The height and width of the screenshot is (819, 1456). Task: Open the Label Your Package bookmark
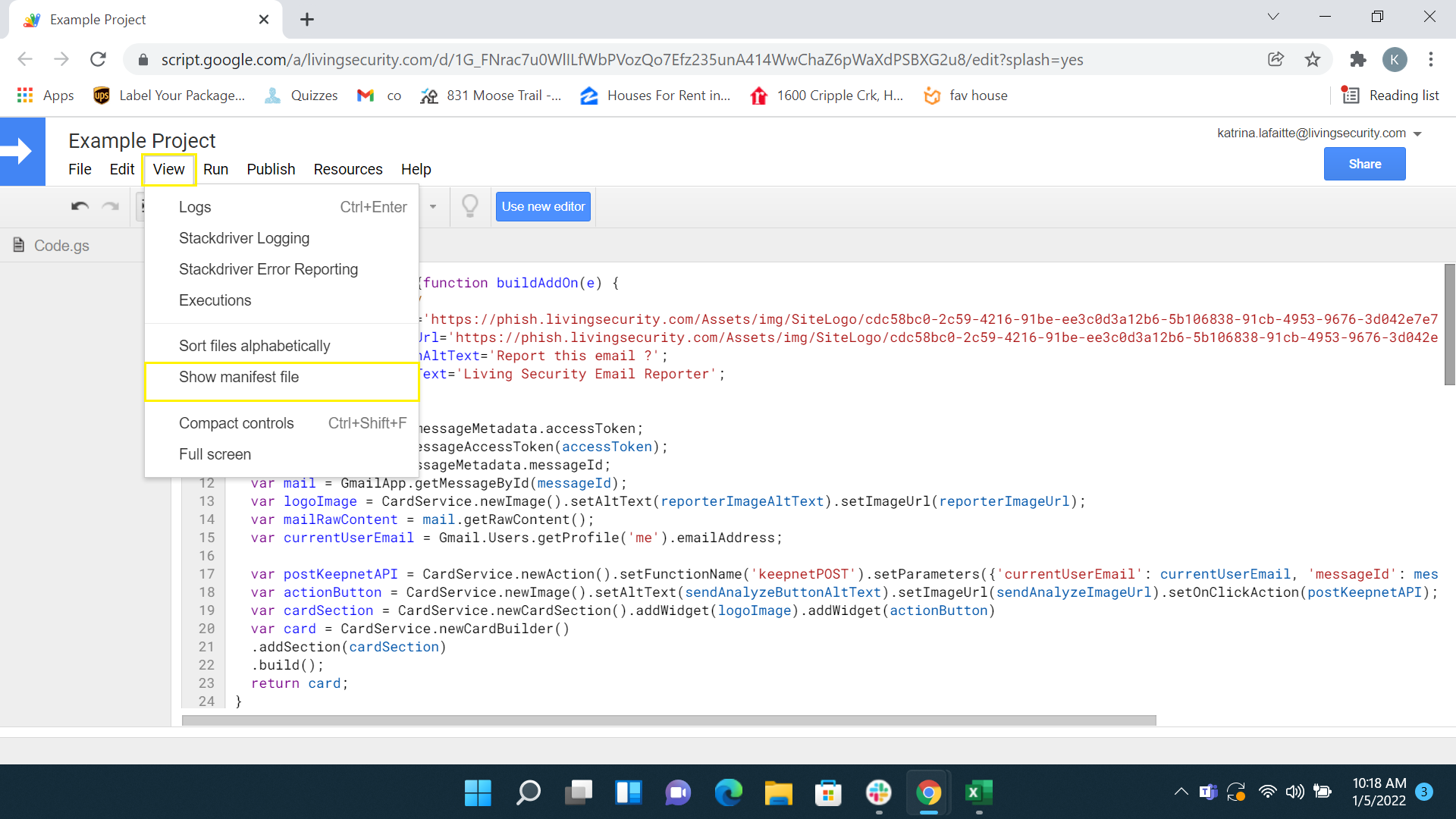tap(169, 96)
